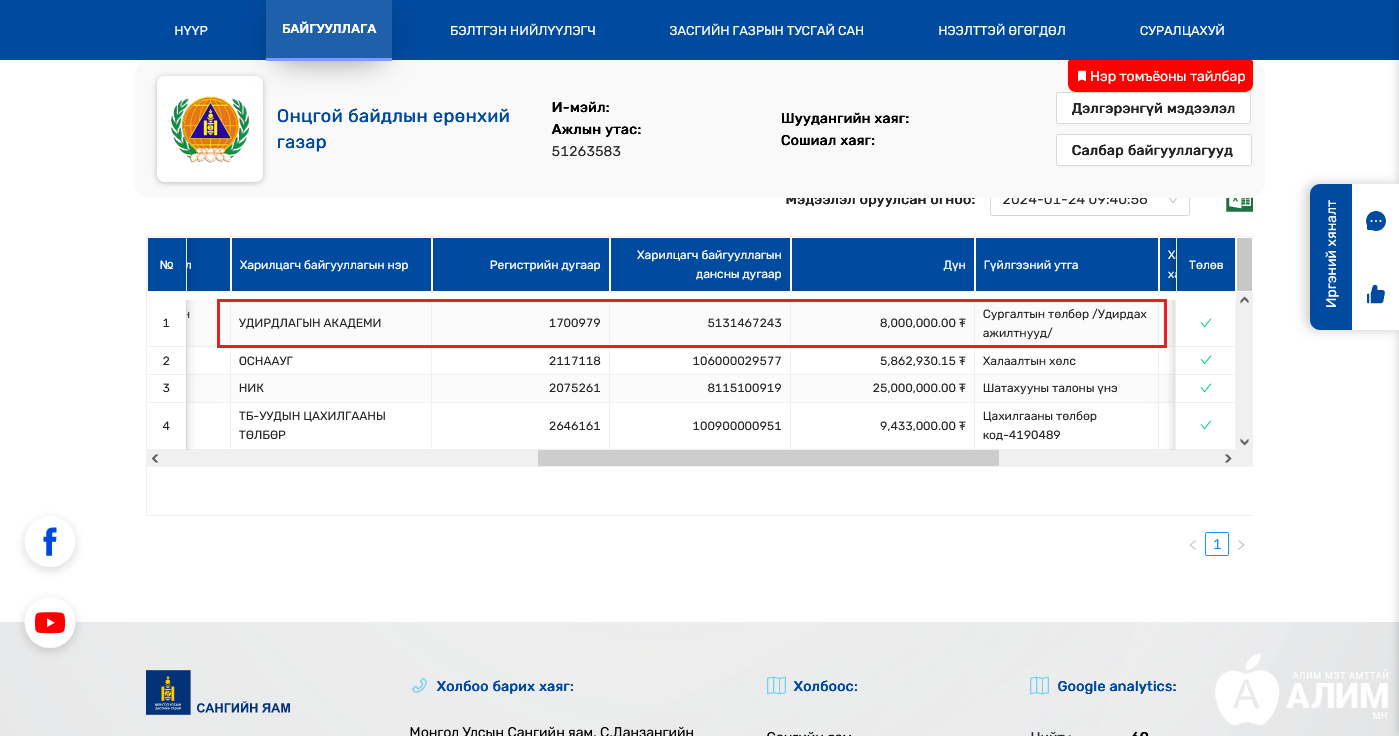
Task: Click the next page arrow
Action: (x=1241, y=545)
